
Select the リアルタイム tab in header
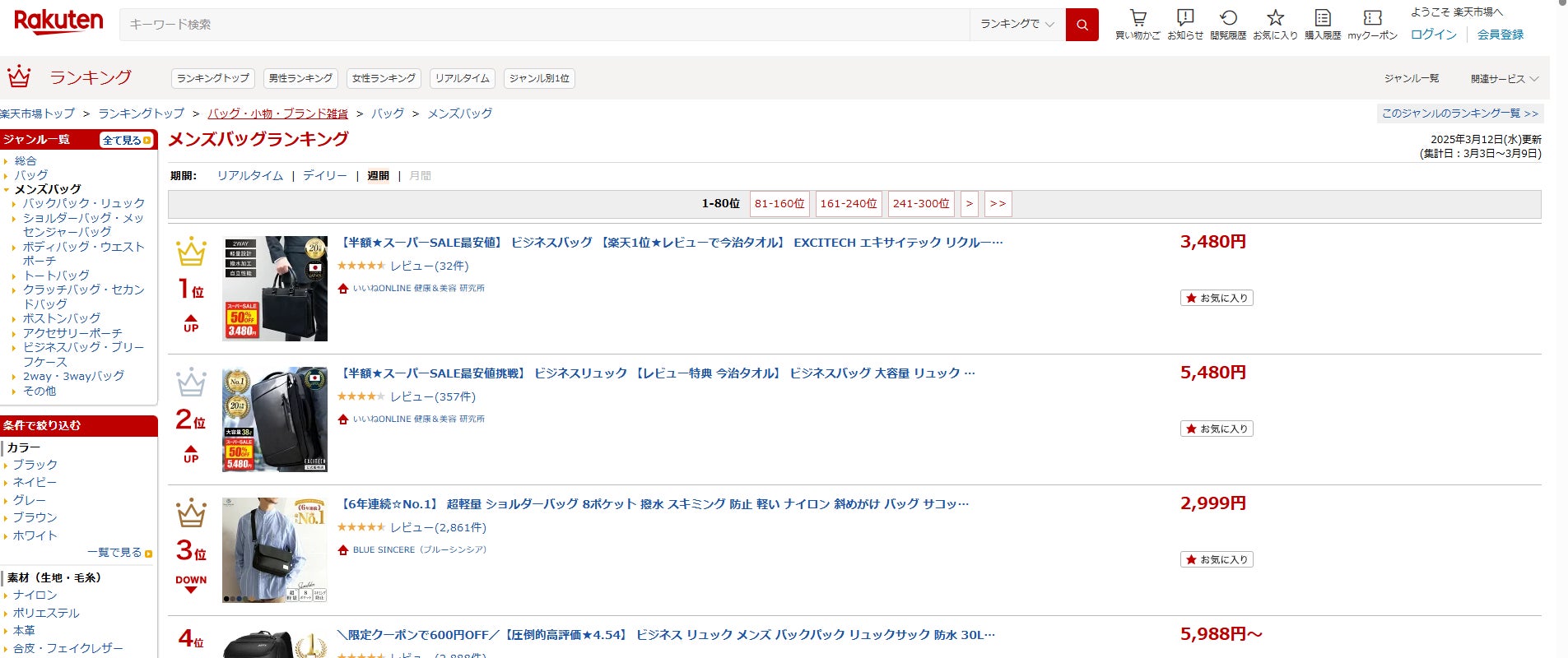463,79
